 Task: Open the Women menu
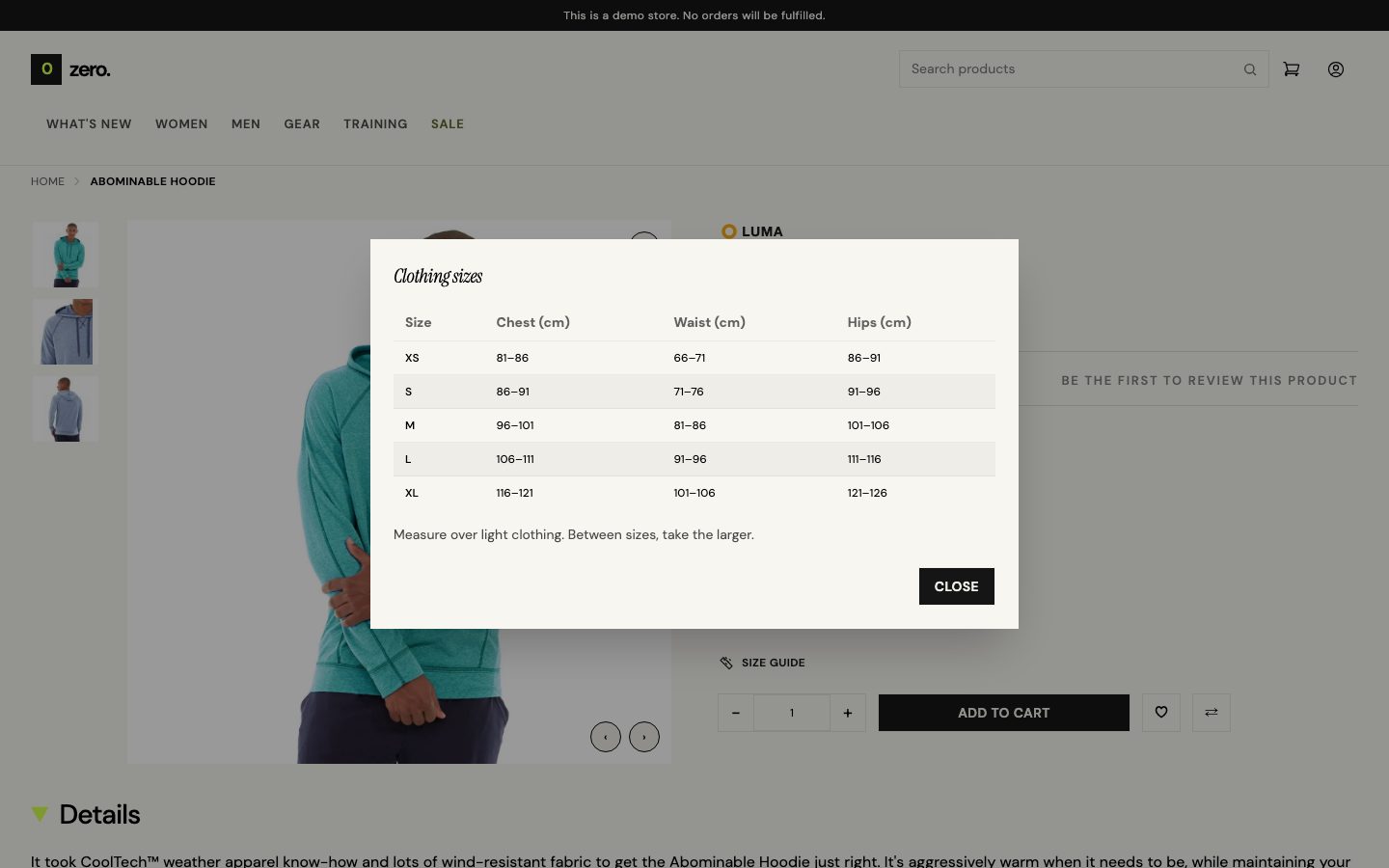coord(181,124)
